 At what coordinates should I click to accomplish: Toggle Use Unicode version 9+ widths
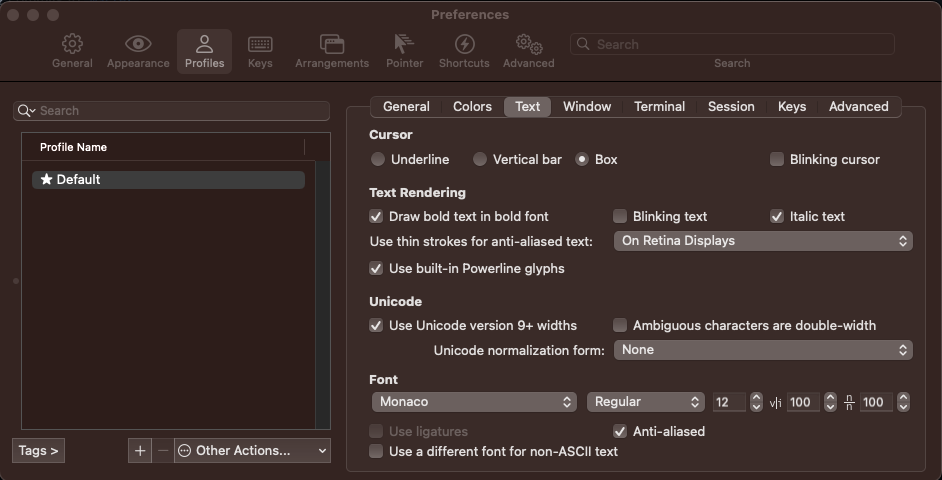tap(376, 326)
